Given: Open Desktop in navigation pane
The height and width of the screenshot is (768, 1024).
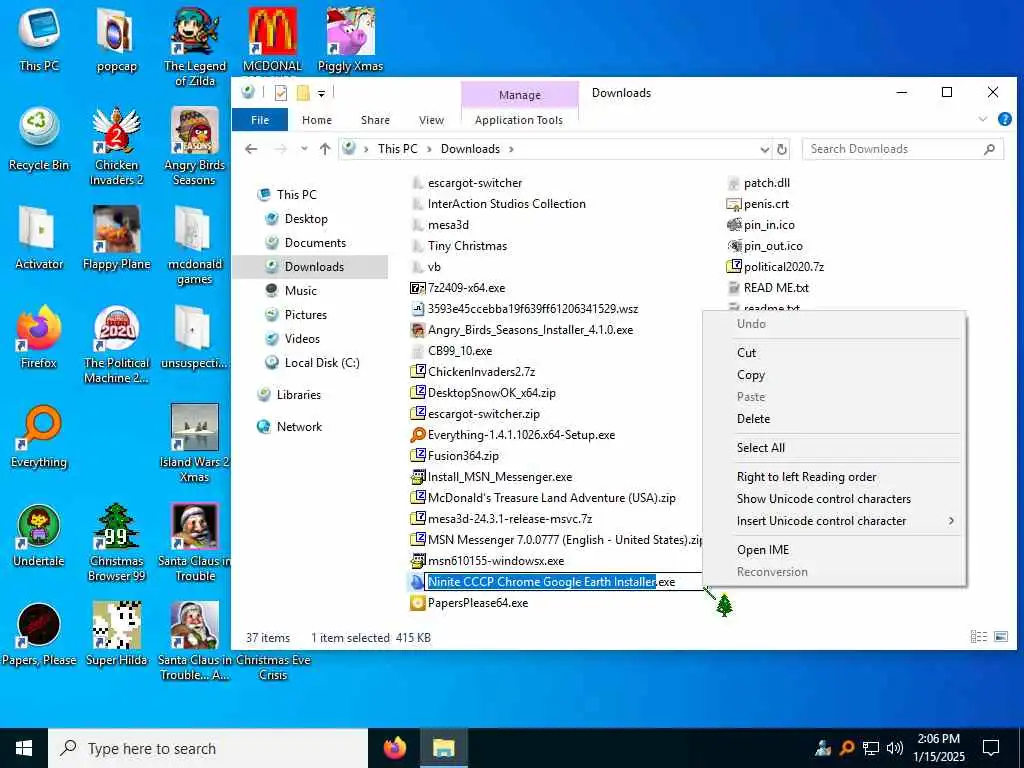Looking at the screenshot, I should pos(306,219).
